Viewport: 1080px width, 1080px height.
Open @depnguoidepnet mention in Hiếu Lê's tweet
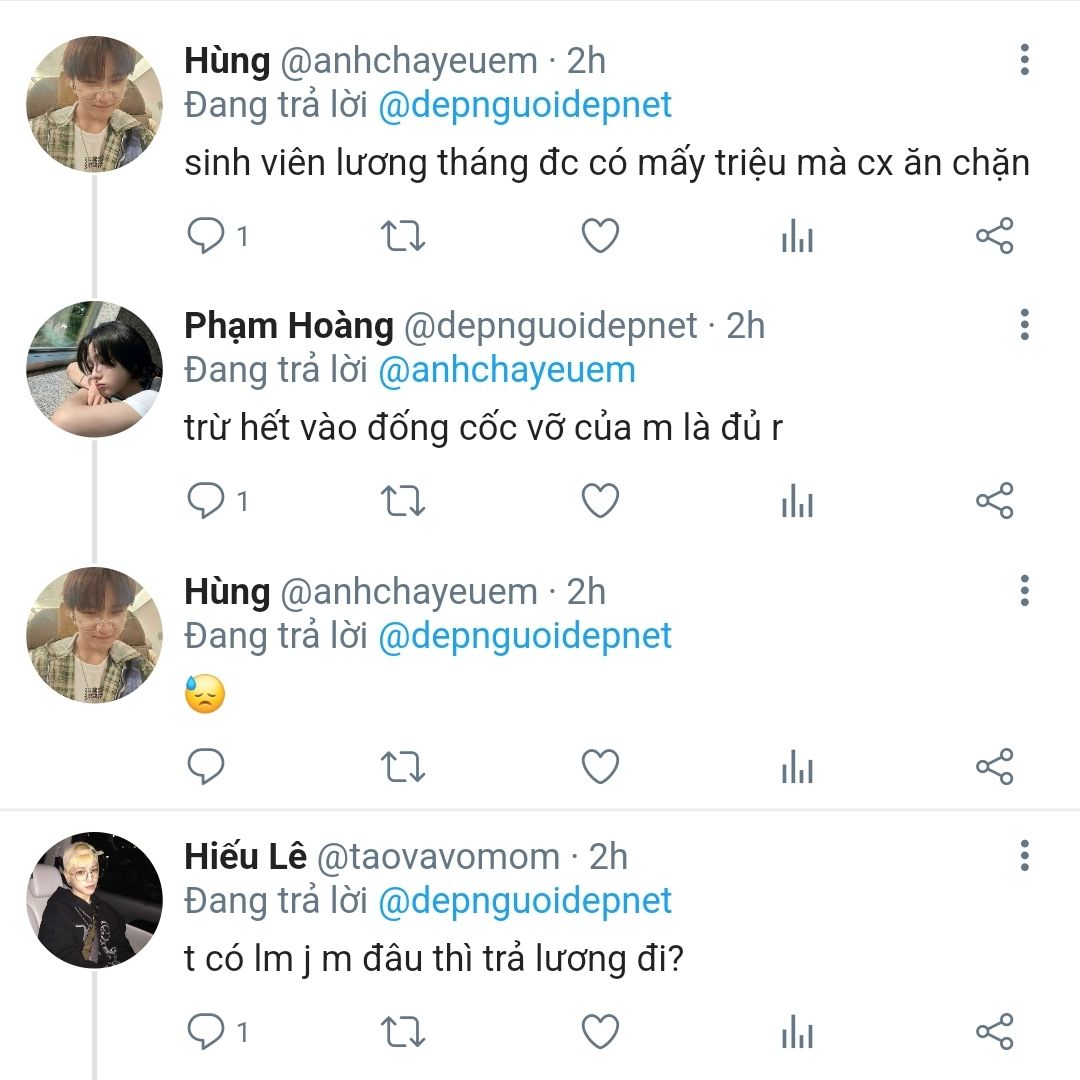tap(525, 901)
